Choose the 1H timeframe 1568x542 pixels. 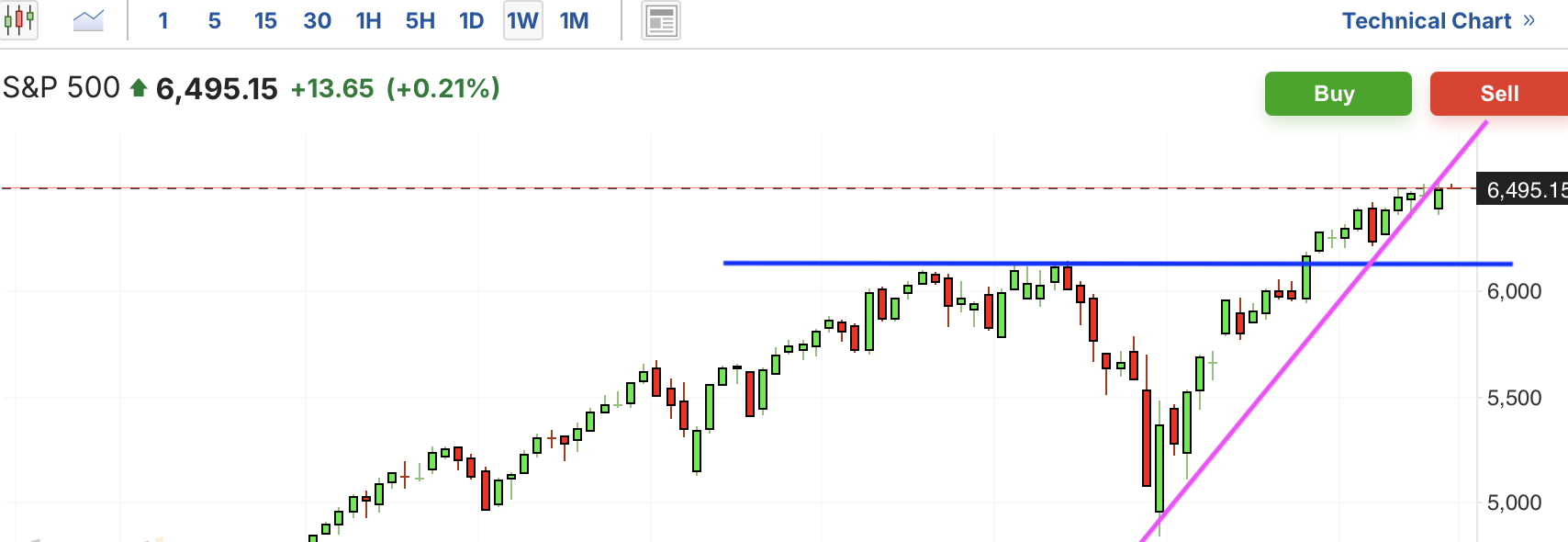pyautogui.click(x=368, y=21)
